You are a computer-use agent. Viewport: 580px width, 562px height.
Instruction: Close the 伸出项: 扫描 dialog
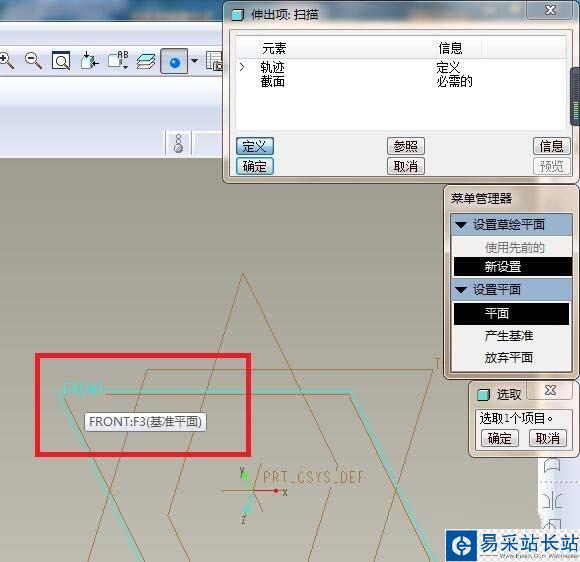pyautogui.click(x=550, y=10)
